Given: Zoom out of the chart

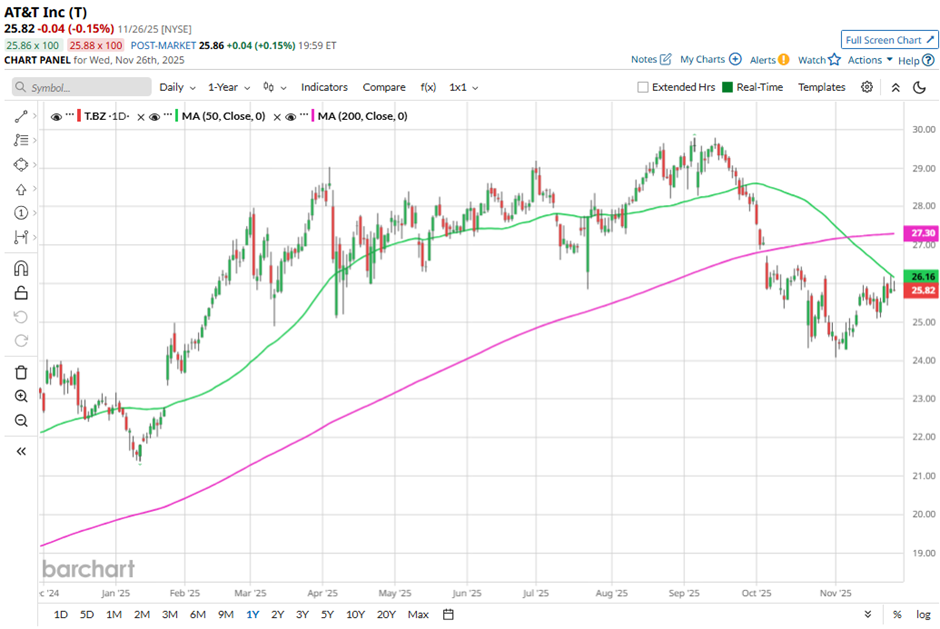Looking at the screenshot, I should [20, 421].
